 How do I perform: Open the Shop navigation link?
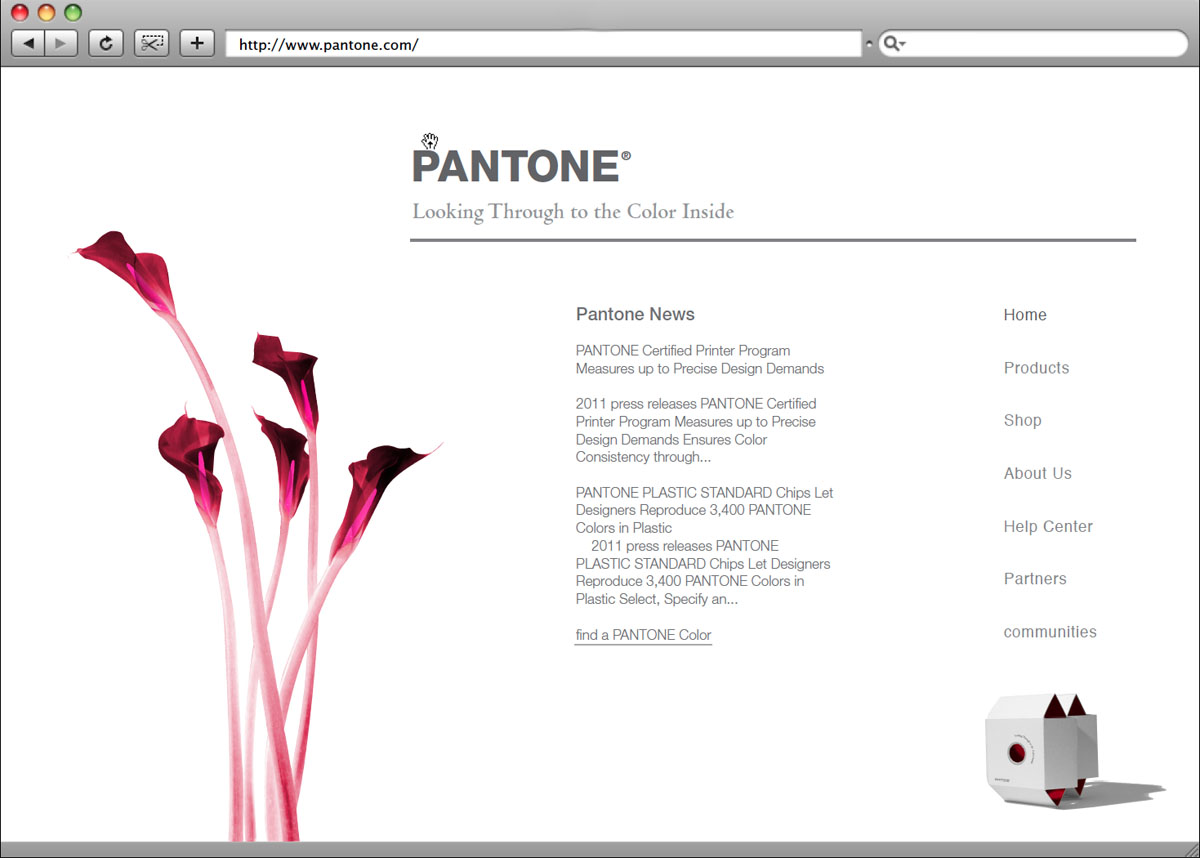pos(1022,420)
